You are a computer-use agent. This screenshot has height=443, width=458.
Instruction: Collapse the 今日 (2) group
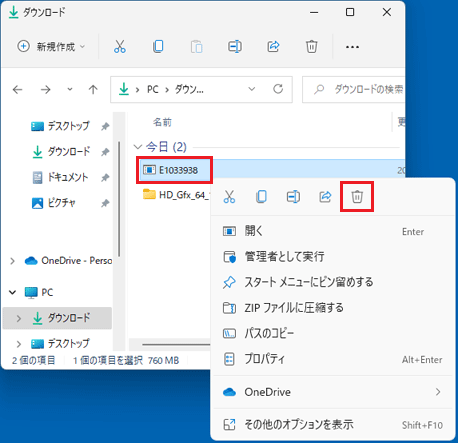138,147
